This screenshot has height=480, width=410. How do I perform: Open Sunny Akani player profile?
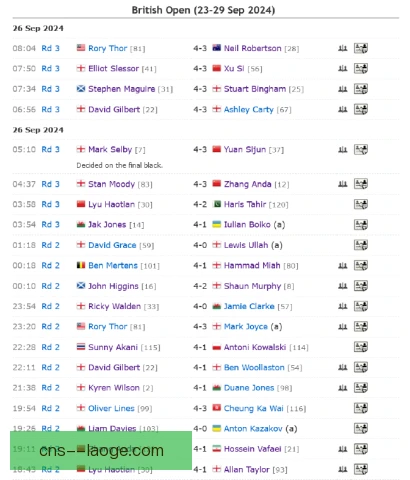113,347
